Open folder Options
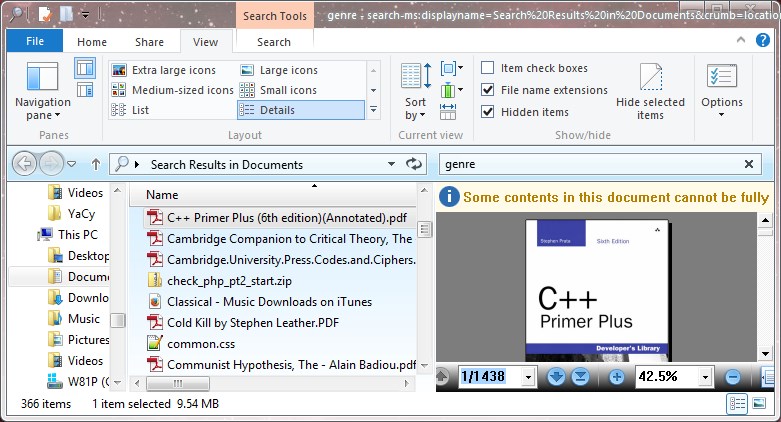781x422 pixels. click(x=722, y=90)
